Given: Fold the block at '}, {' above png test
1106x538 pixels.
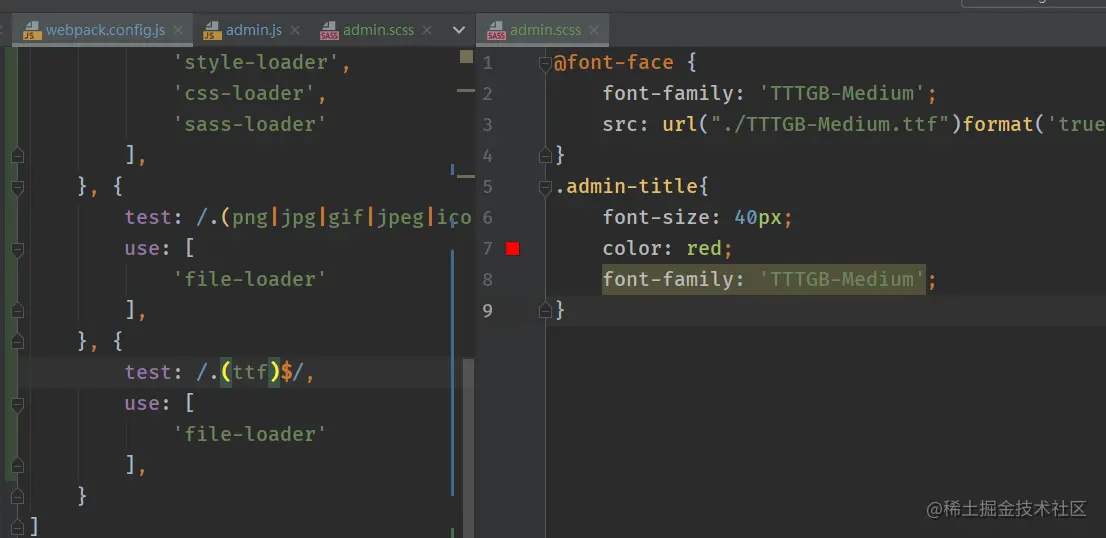Looking at the screenshot, I should 18,188.
